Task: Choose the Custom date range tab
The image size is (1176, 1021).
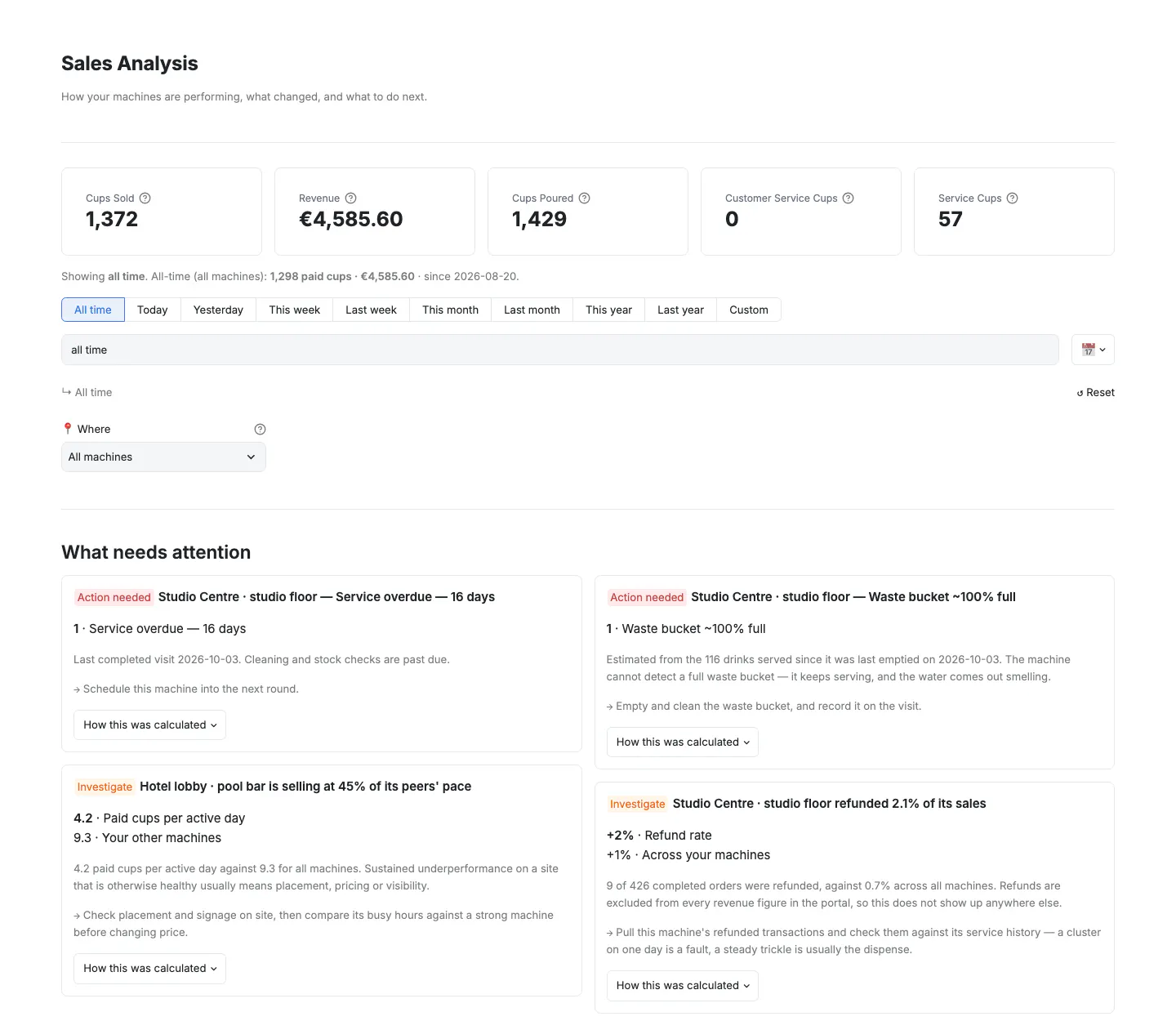Action: (x=749, y=310)
